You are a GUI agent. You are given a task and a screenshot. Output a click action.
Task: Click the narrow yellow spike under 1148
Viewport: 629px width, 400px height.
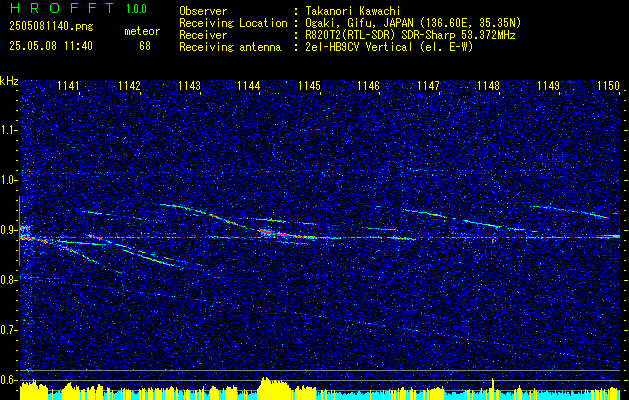(493, 388)
